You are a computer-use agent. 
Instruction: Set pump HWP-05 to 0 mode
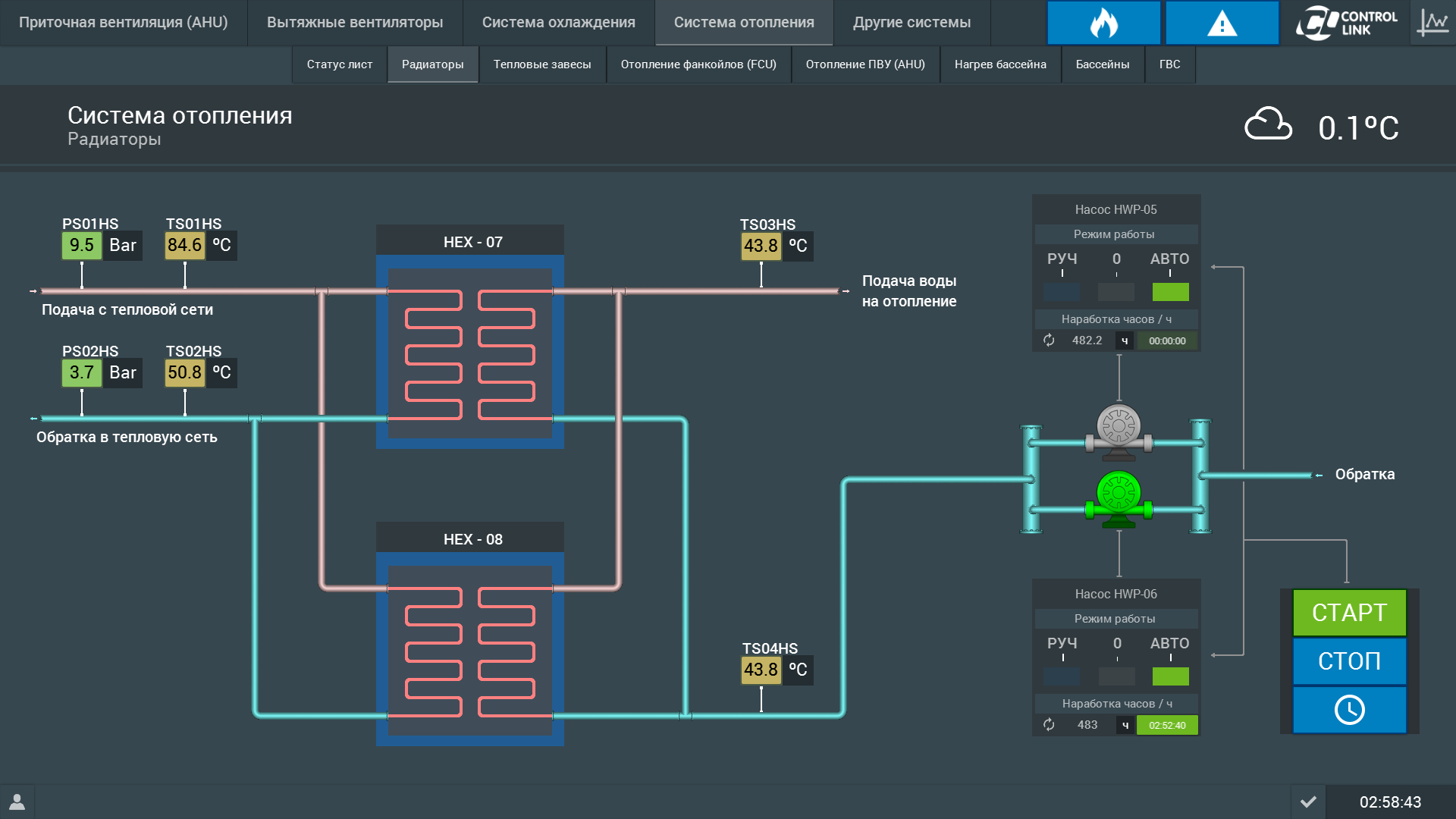[1116, 291]
